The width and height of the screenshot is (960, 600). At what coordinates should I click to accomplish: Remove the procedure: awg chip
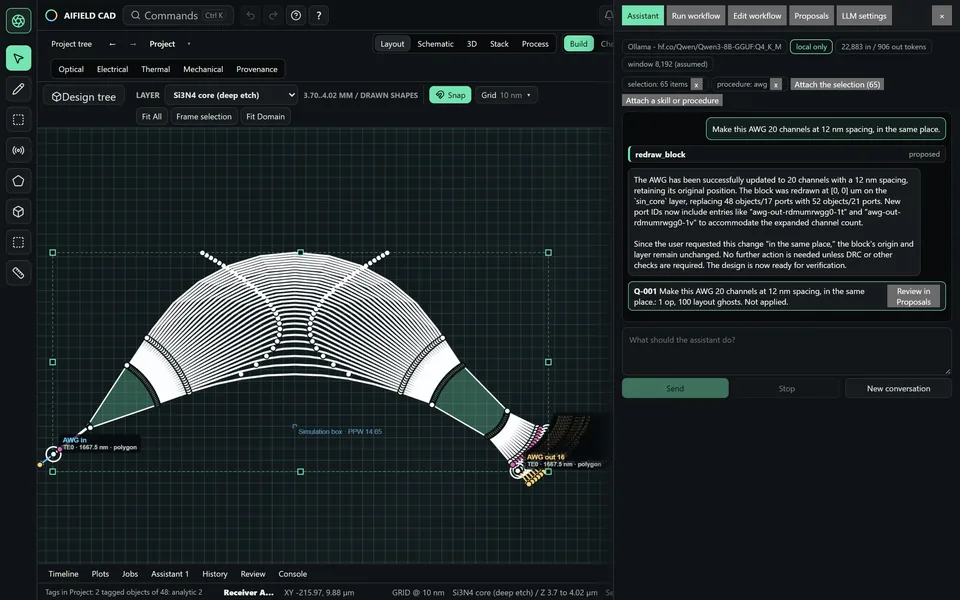point(776,84)
